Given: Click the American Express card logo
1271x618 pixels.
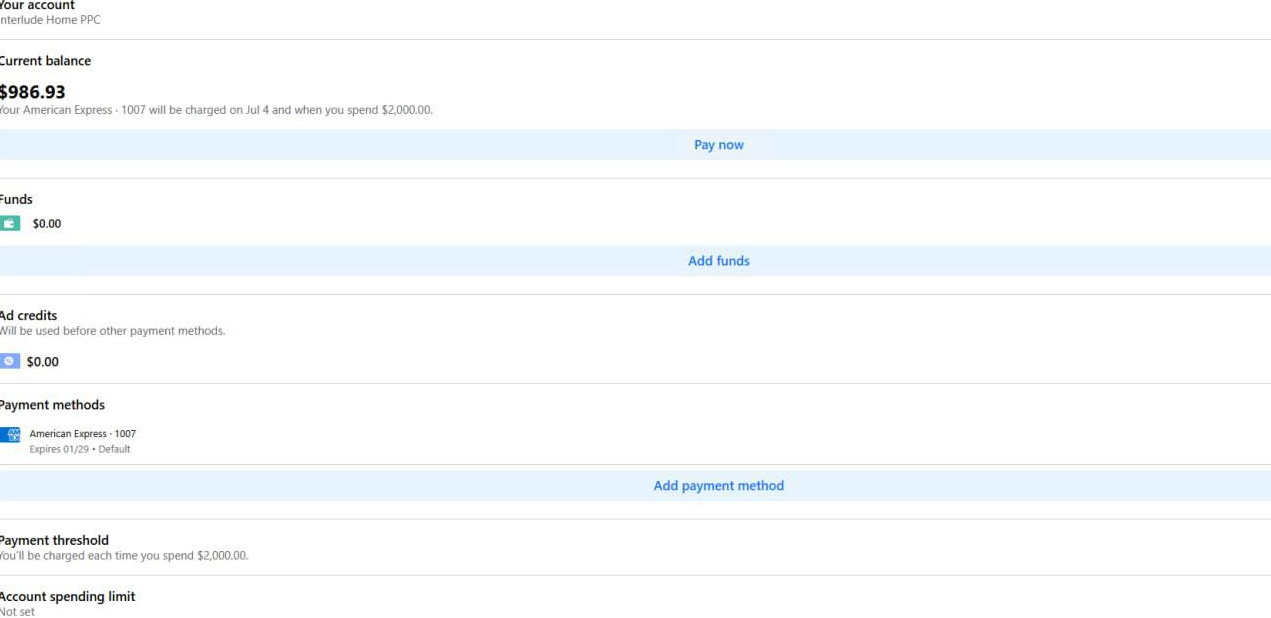Looking at the screenshot, I should (10, 435).
